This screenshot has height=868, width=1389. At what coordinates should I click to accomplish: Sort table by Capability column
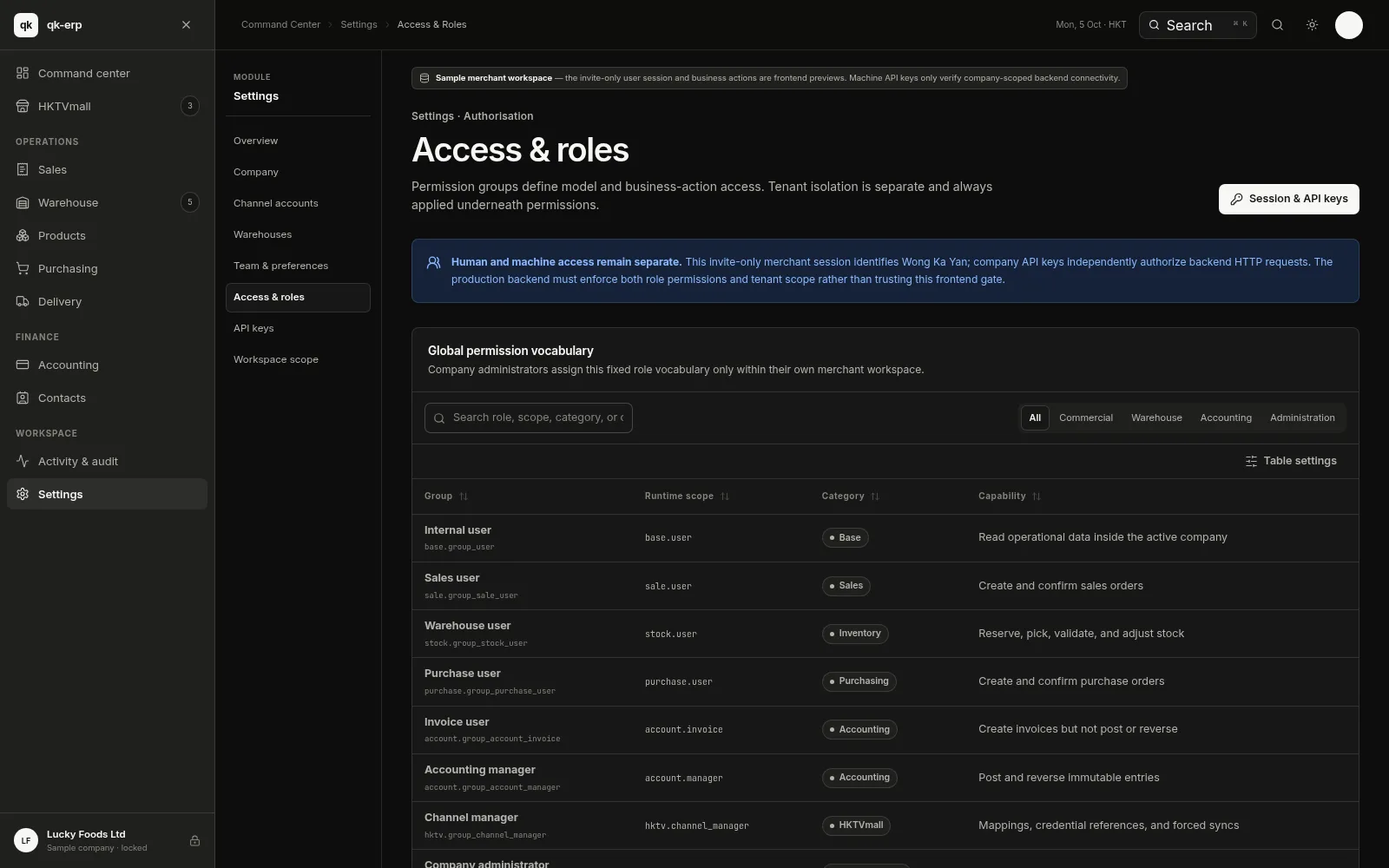(1010, 496)
